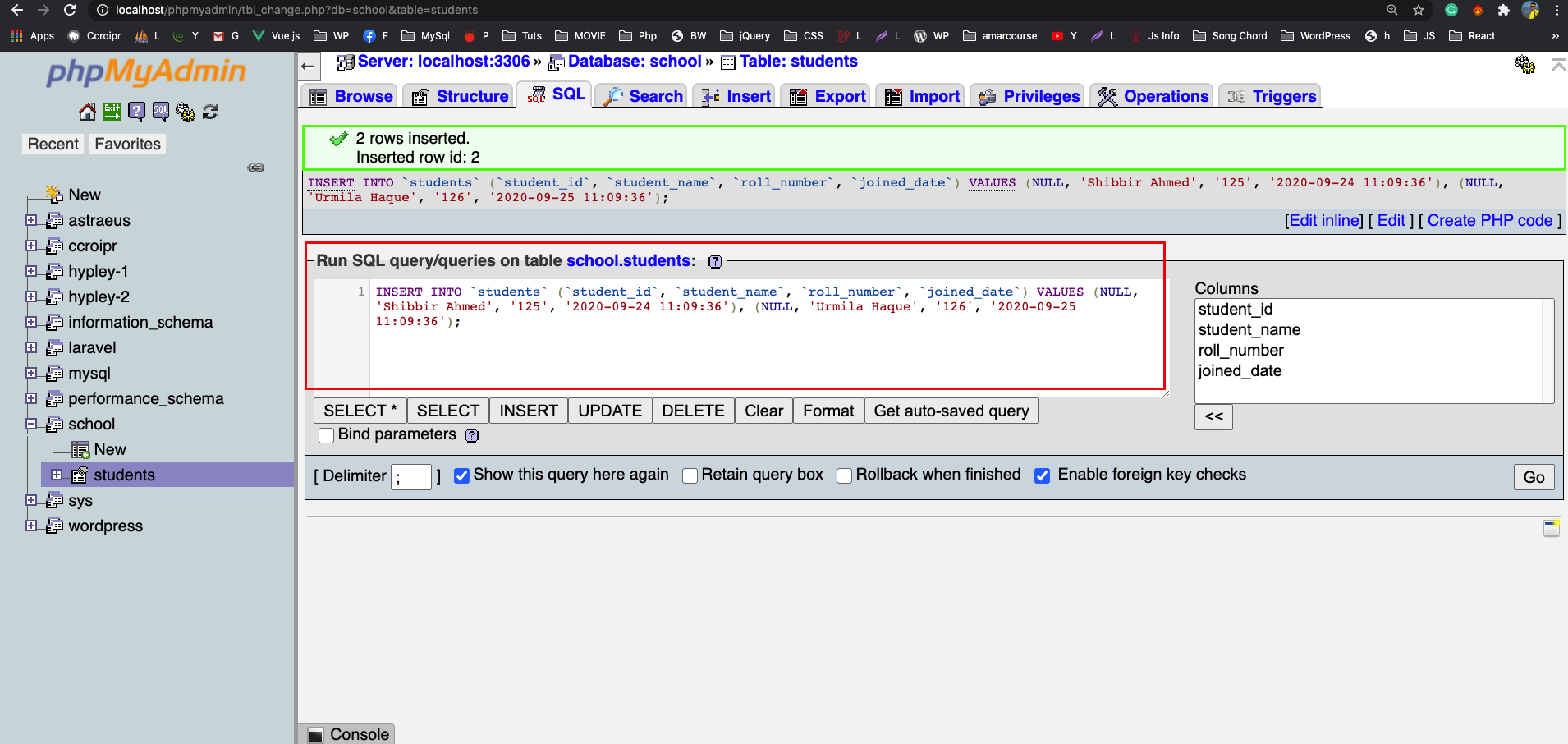1568x744 pixels.
Task: Select roll_number in Columns list
Action: point(1240,351)
